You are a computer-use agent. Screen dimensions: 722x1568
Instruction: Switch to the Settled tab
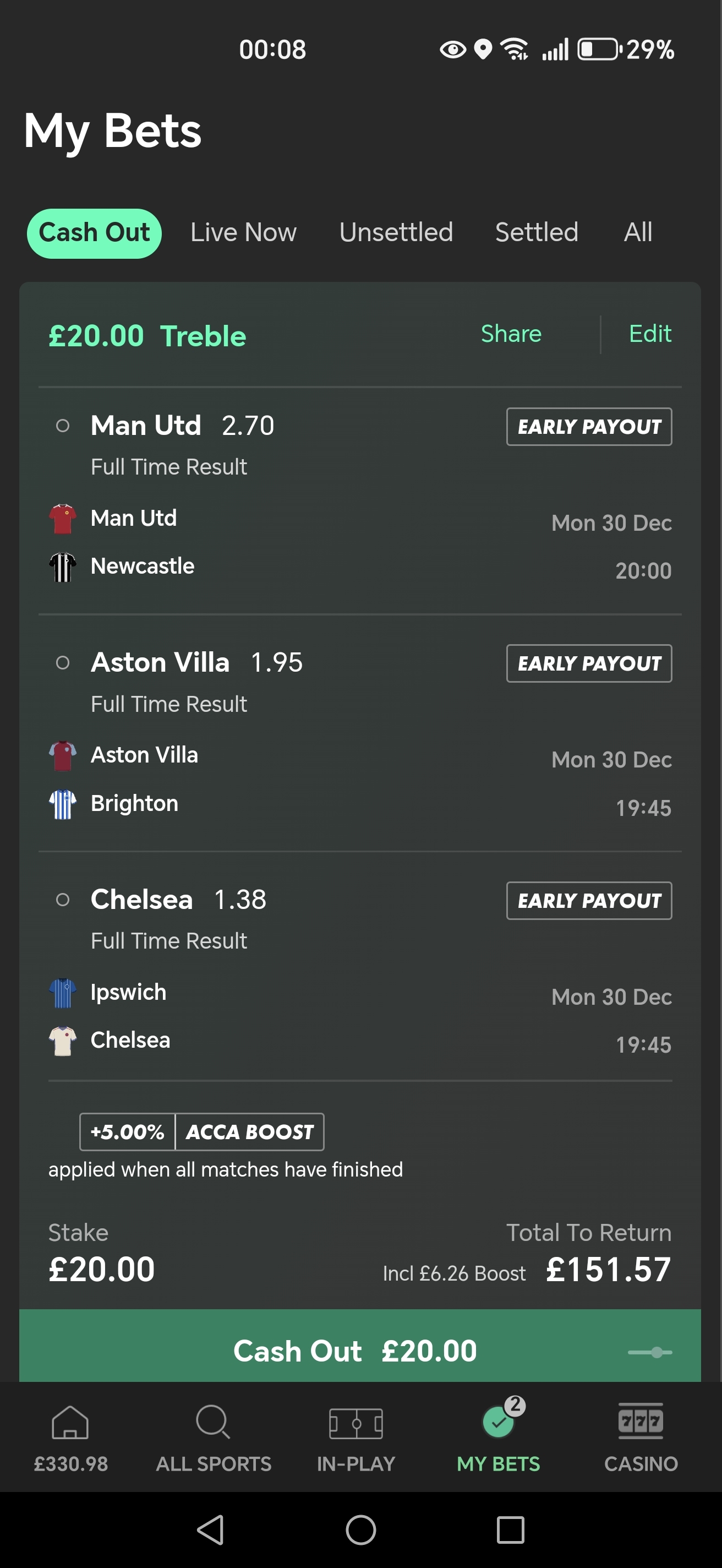pyautogui.click(x=537, y=232)
